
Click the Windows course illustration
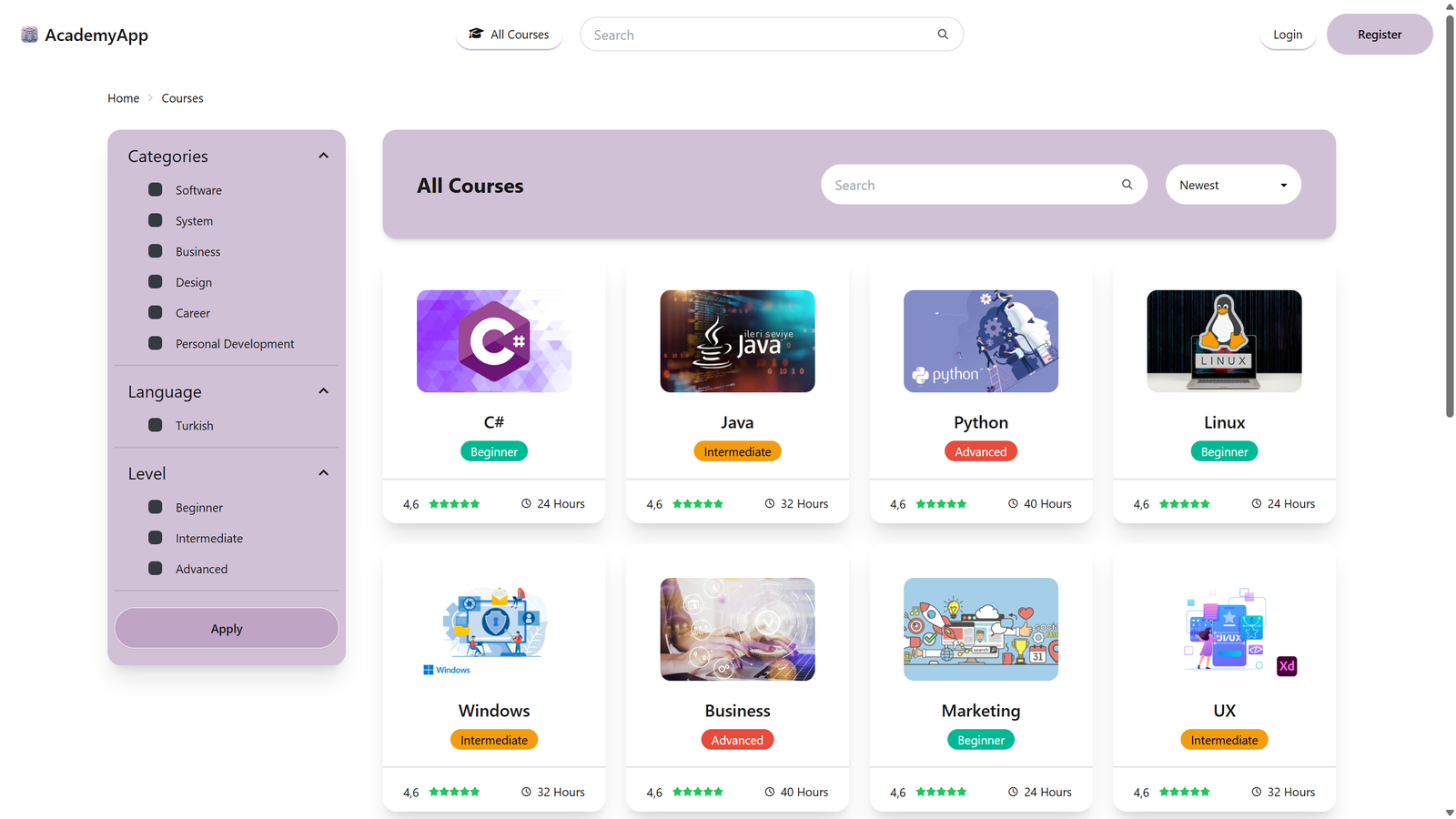(494, 630)
